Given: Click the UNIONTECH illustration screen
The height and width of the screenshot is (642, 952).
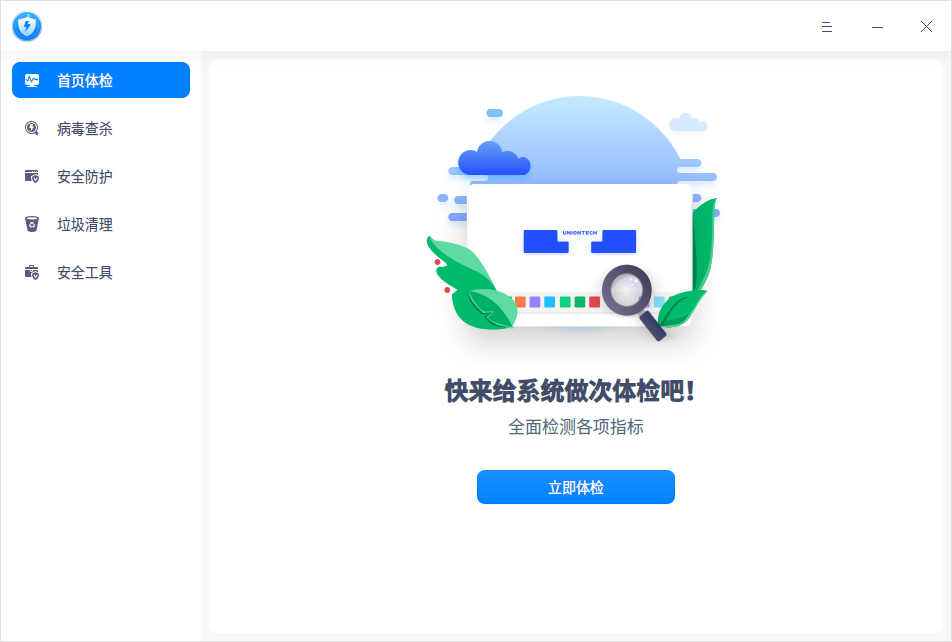Looking at the screenshot, I should tap(580, 255).
